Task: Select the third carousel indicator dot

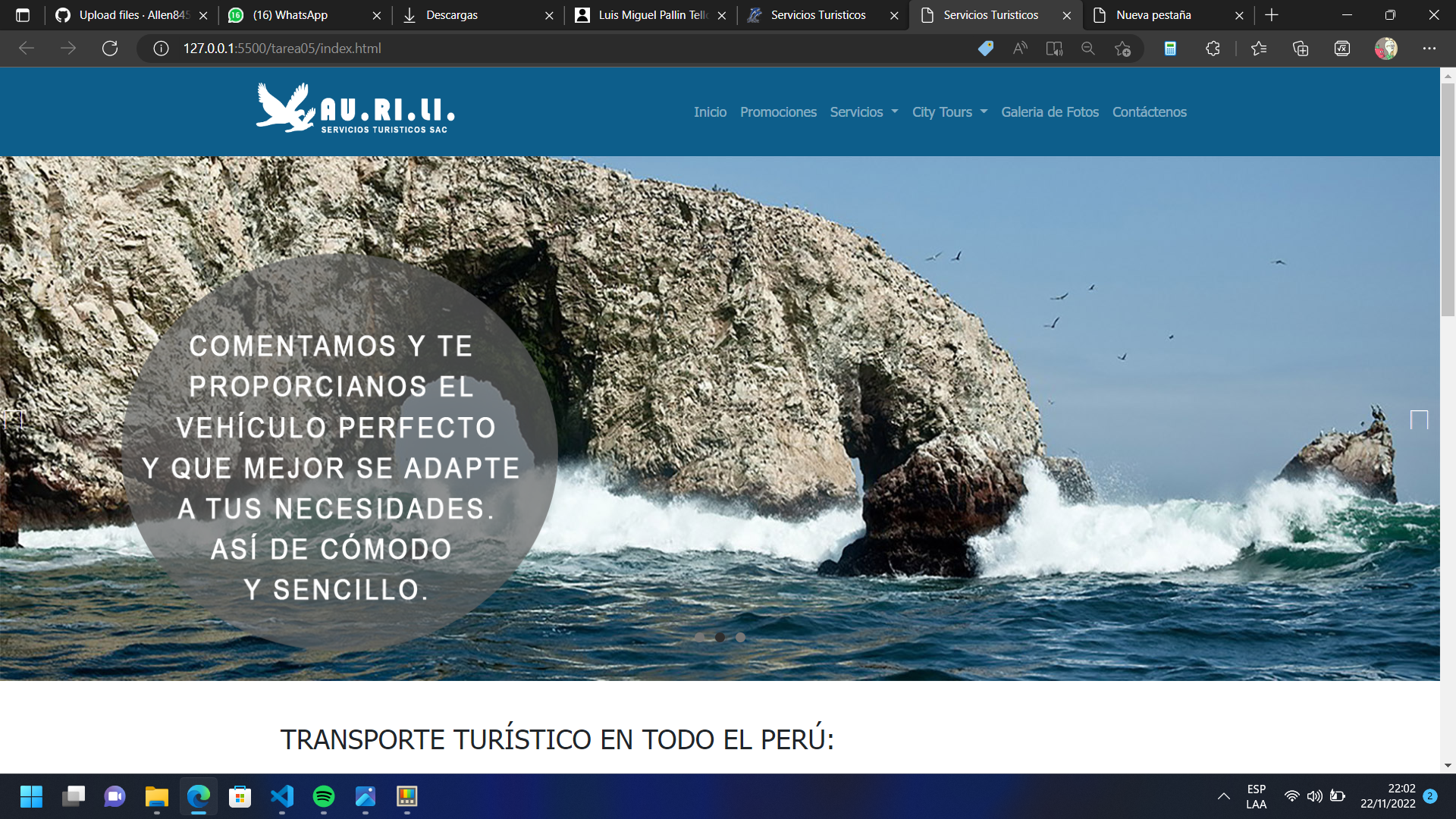Action: coord(740,638)
